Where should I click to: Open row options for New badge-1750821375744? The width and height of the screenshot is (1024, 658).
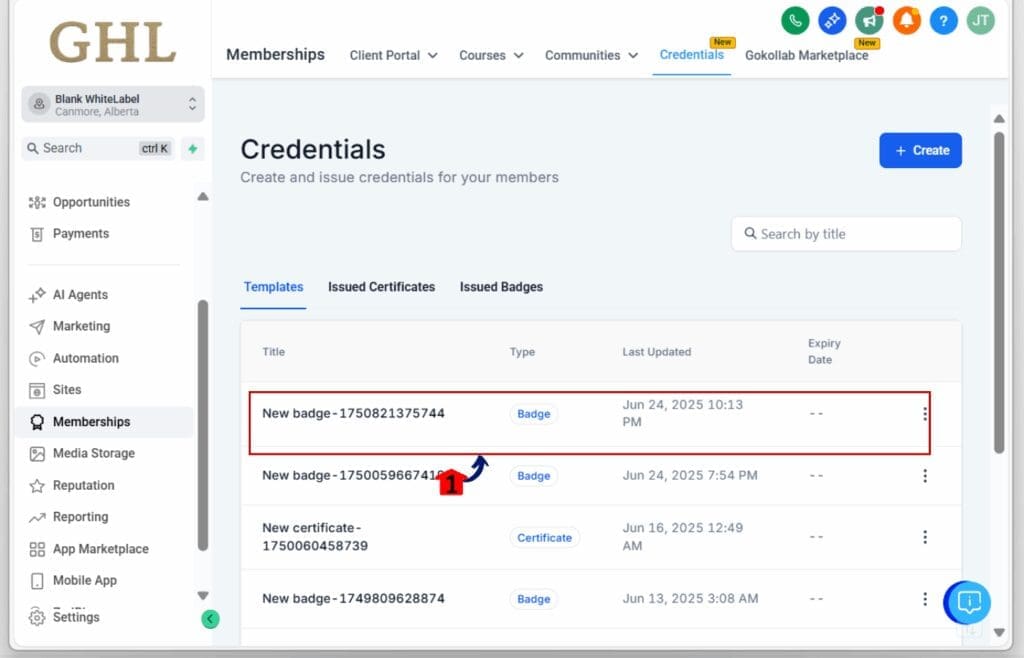tap(925, 414)
